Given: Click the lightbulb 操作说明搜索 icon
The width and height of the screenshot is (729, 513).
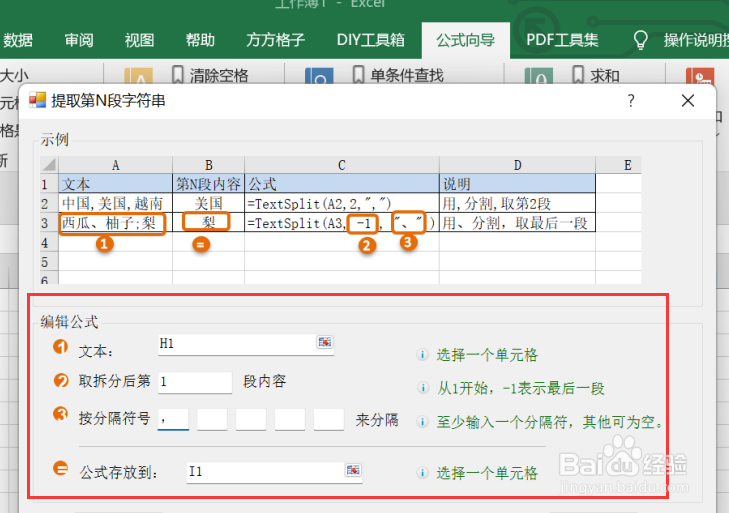Looking at the screenshot, I should 641,40.
